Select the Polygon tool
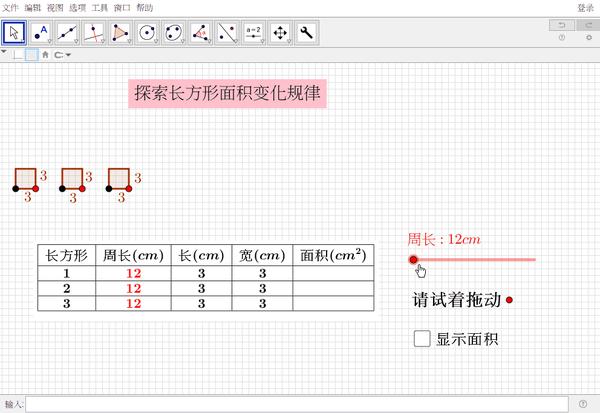The width and height of the screenshot is (600, 413). pyautogui.click(x=121, y=33)
